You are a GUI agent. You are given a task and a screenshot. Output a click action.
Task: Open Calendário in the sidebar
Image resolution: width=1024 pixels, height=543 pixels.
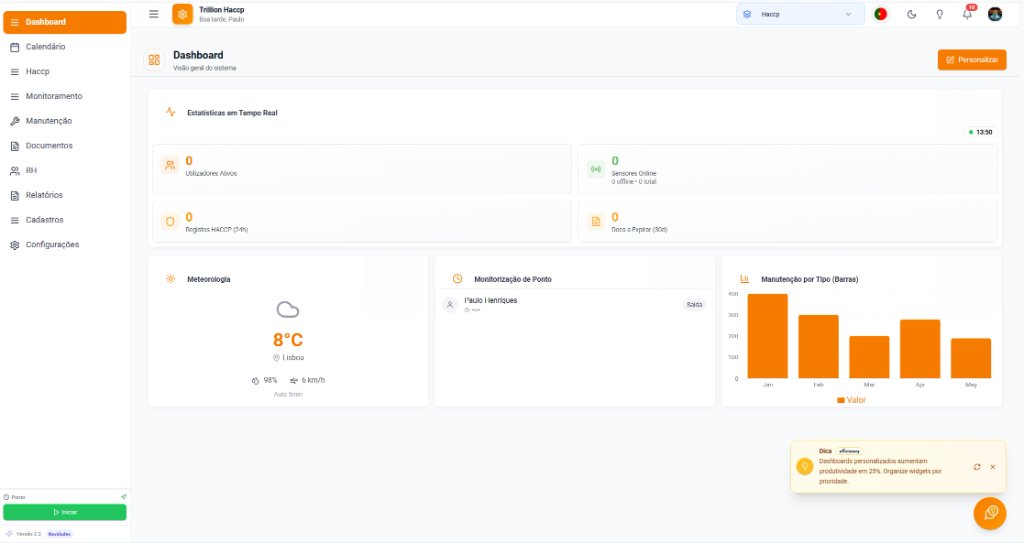click(x=65, y=47)
